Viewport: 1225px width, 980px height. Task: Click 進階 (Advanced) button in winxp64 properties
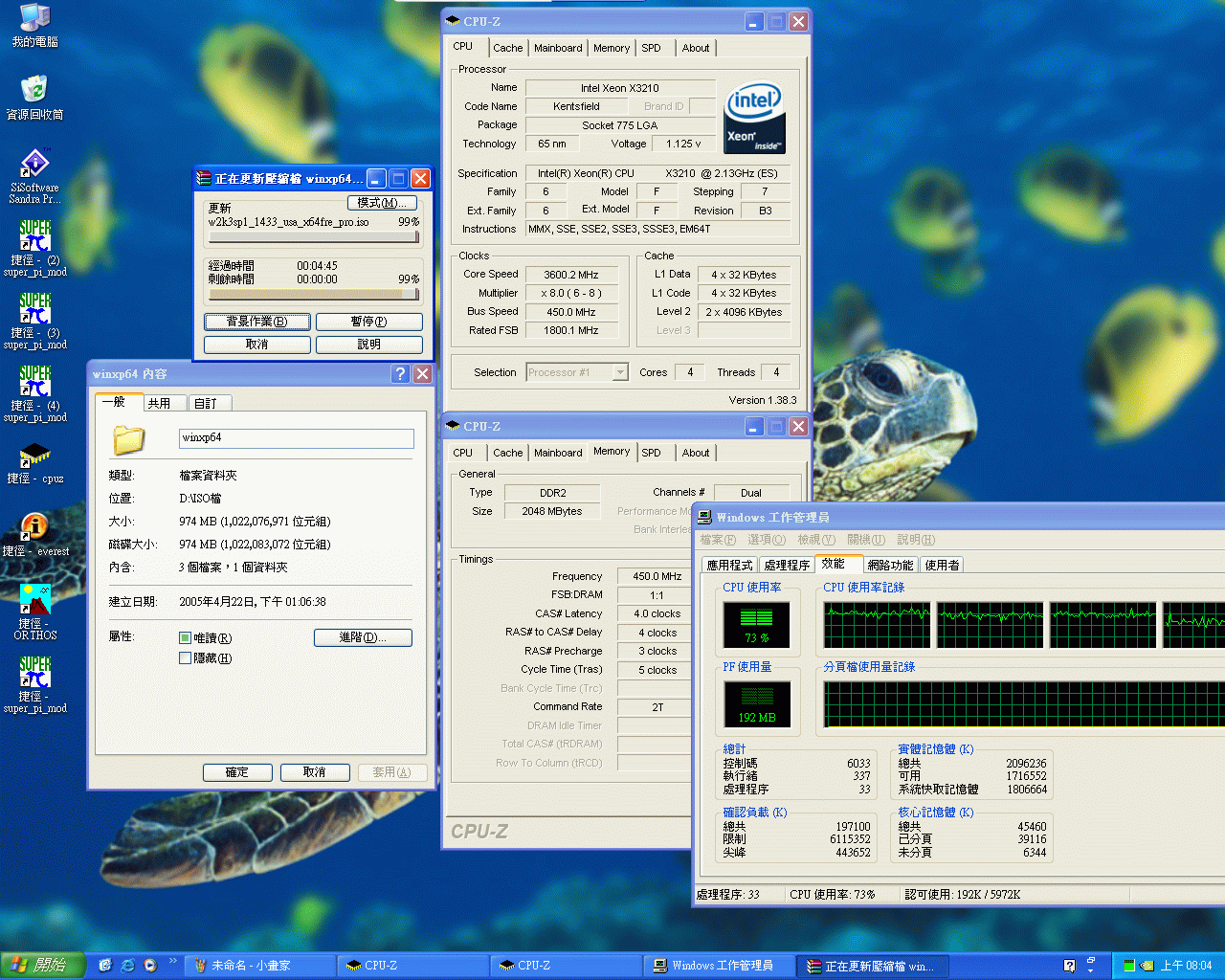pyautogui.click(x=363, y=637)
